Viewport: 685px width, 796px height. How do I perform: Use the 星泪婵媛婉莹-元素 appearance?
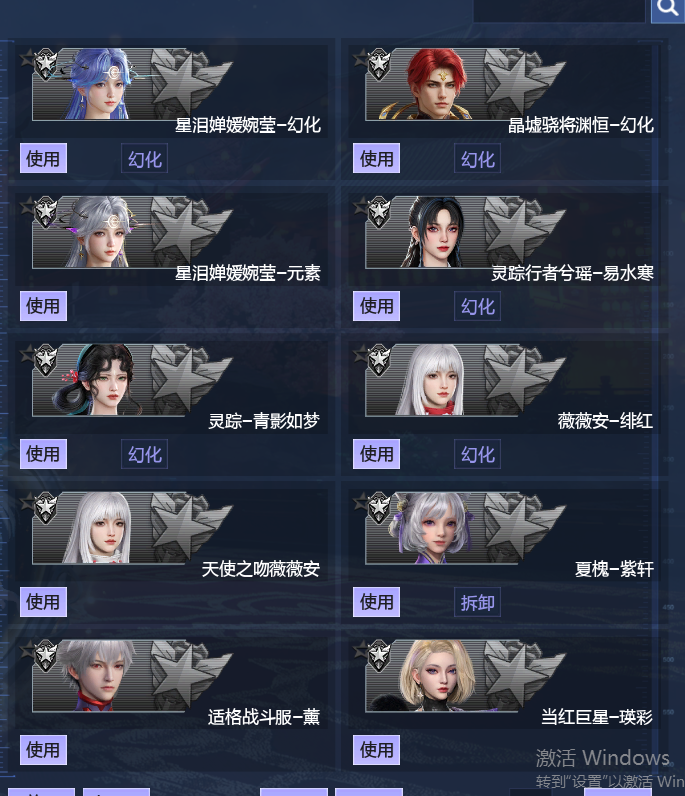43,306
